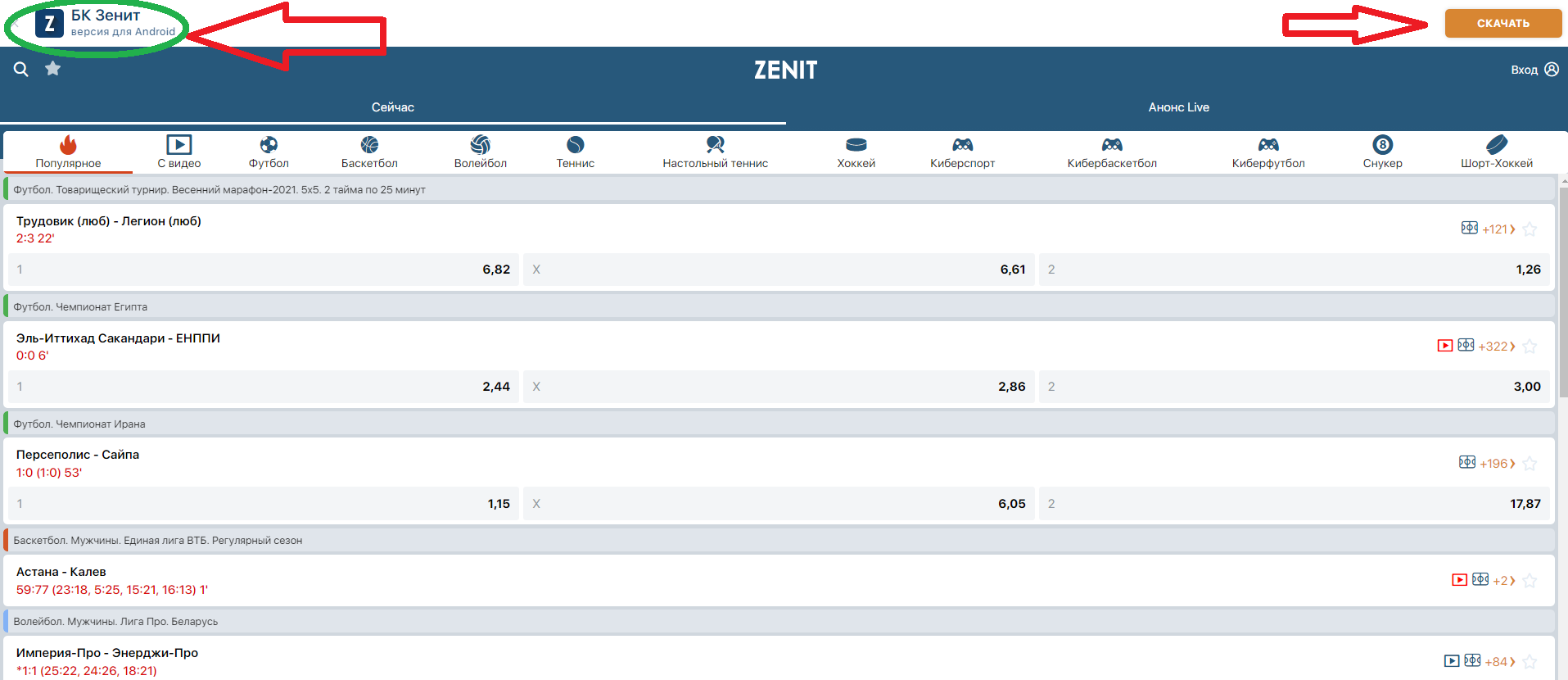Select the Hockey puck icon
This screenshot has width=1568, height=680.
click(x=856, y=146)
